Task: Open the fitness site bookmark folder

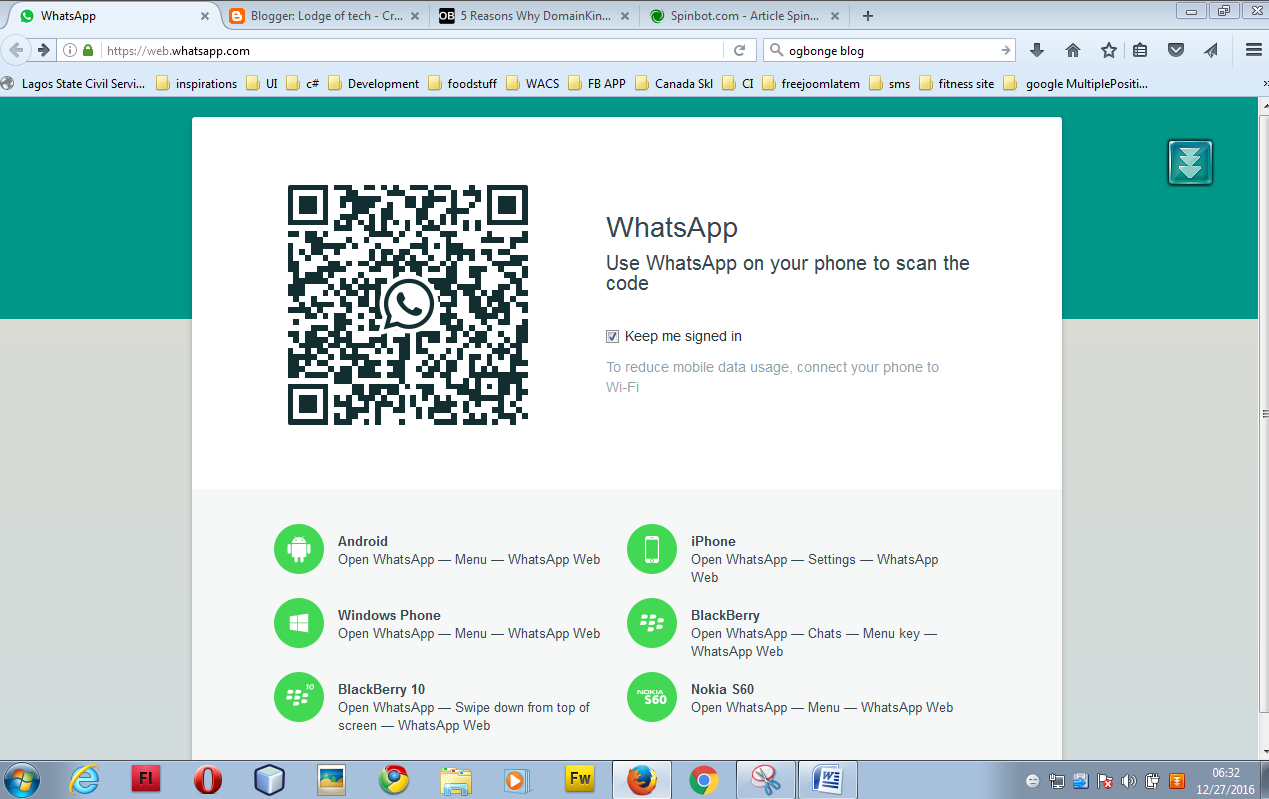Action: [956, 84]
